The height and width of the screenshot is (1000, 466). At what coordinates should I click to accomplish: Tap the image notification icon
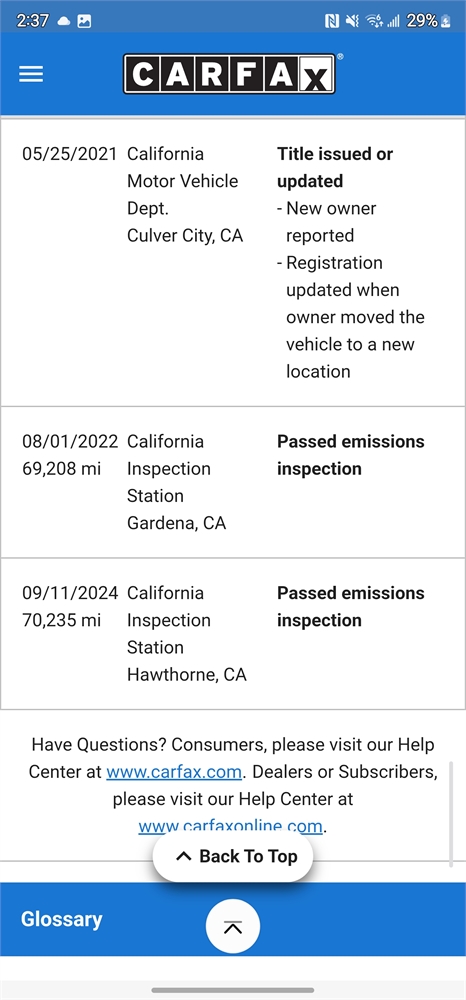84,21
